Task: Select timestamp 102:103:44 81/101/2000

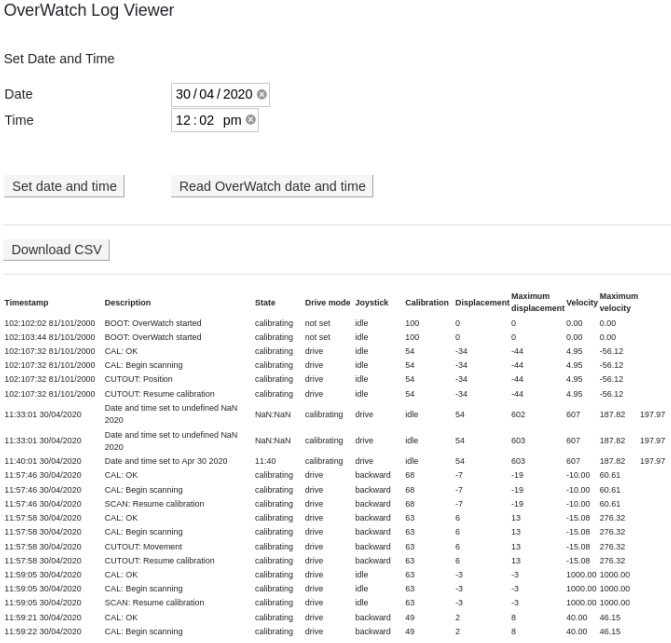Action: (50, 337)
